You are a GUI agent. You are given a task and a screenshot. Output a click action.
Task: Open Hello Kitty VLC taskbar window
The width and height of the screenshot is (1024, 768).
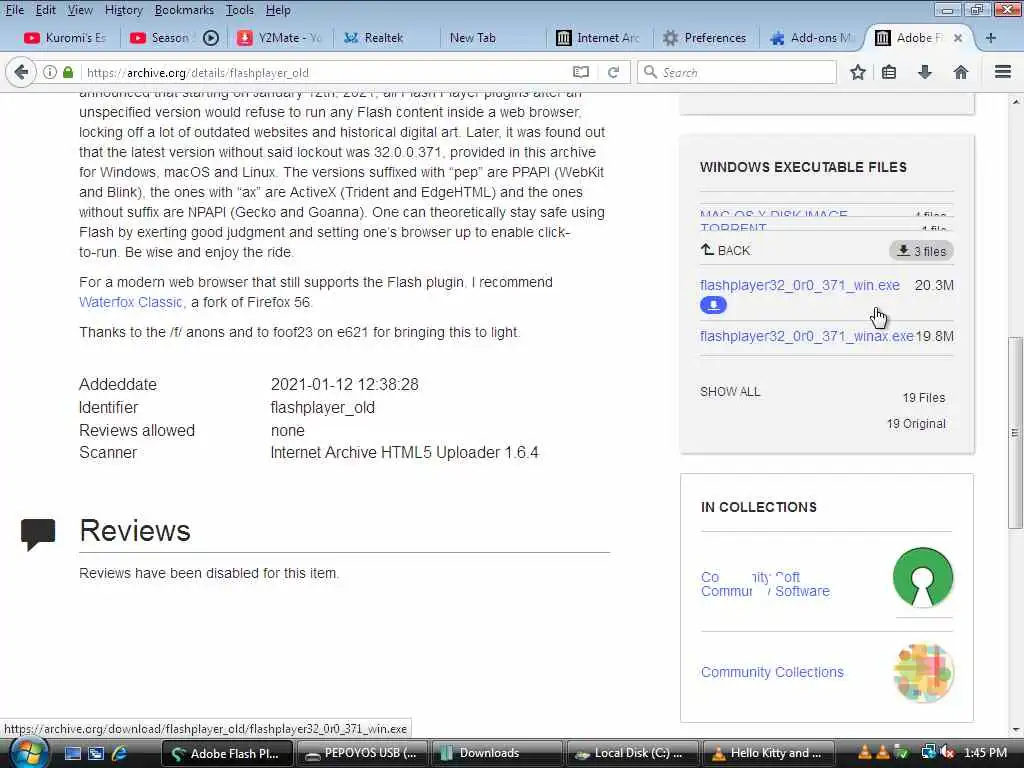pos(768,753)
